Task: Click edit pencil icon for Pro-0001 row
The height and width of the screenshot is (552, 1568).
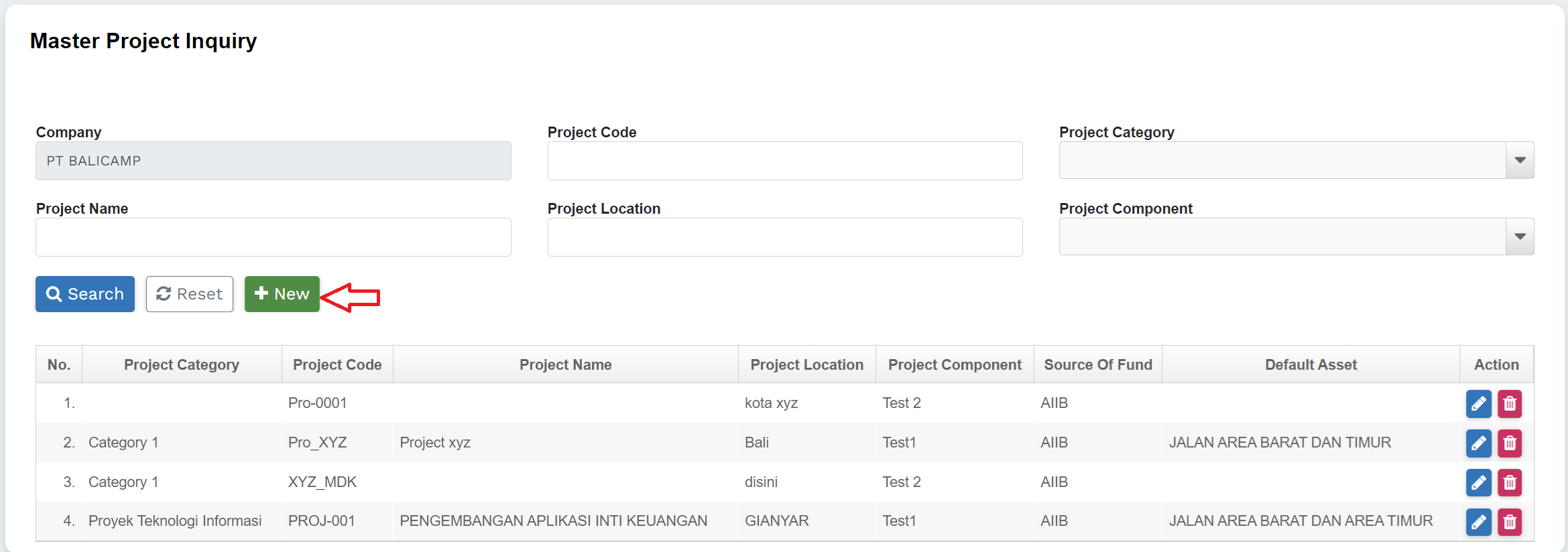Action: click(x=1478, y=404)
